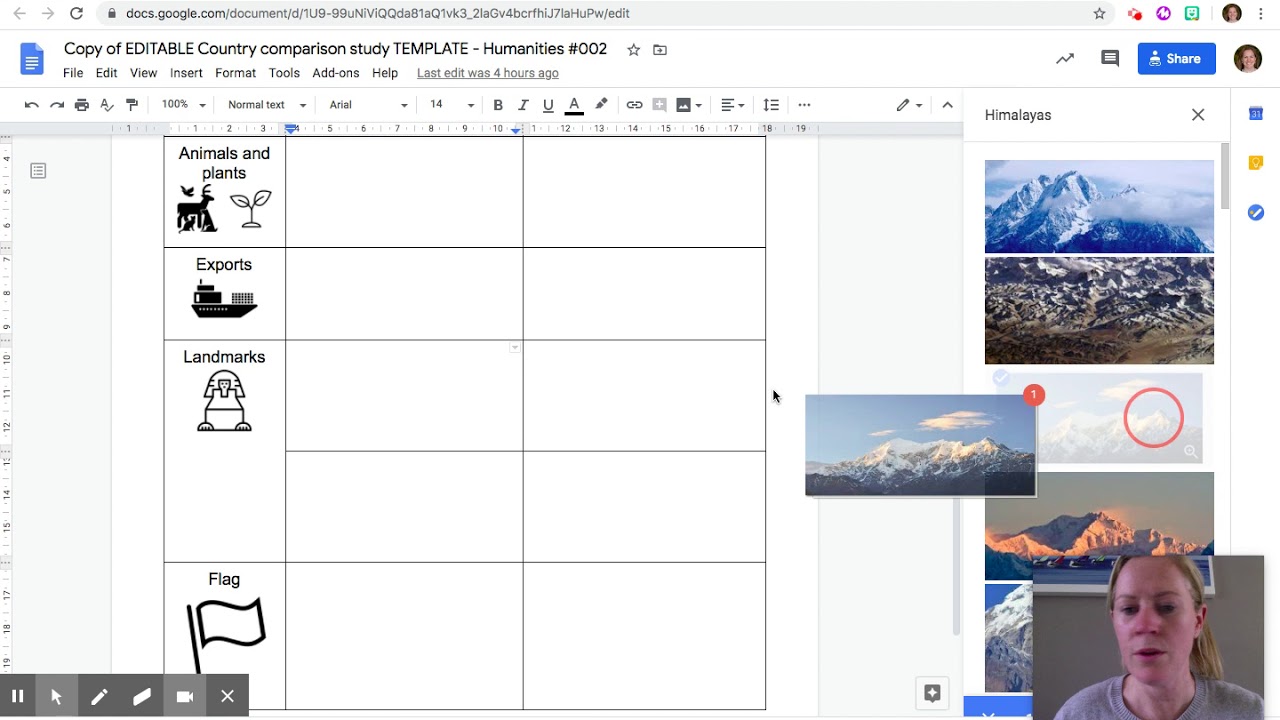The image size is (1280, 720).
Task: Collapse the toolbar with the chevron
Action: (947, 105)
